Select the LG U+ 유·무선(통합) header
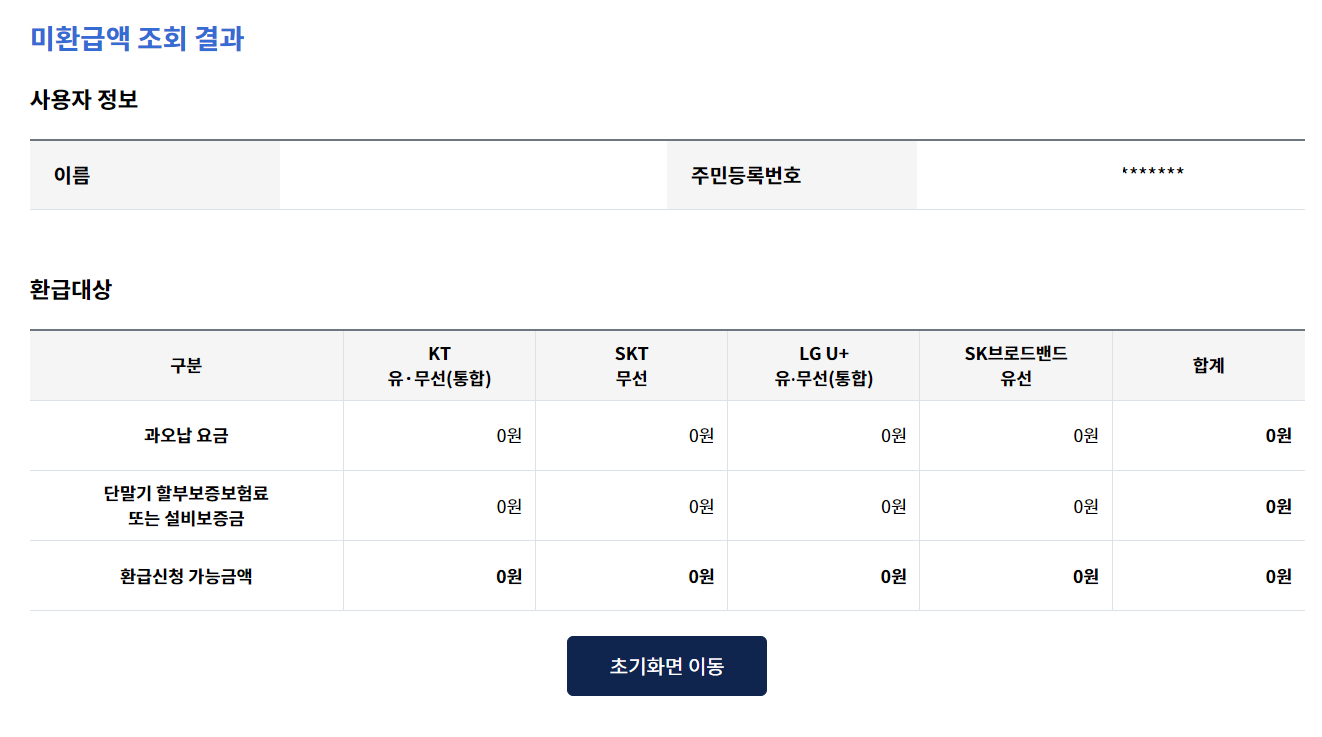The image size is (1322, 737). (x=823, y=365)
